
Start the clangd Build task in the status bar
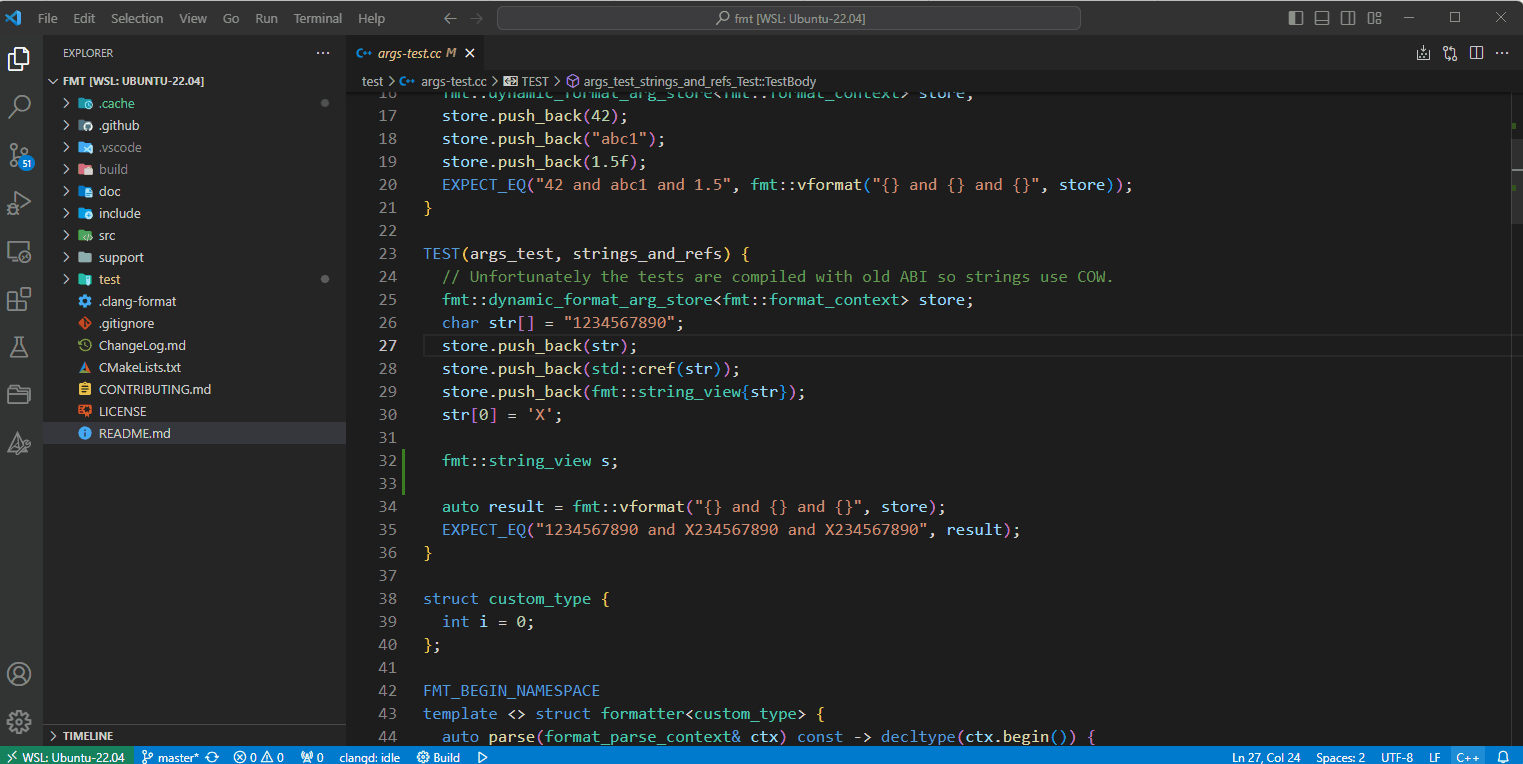[x=438, y=757]
